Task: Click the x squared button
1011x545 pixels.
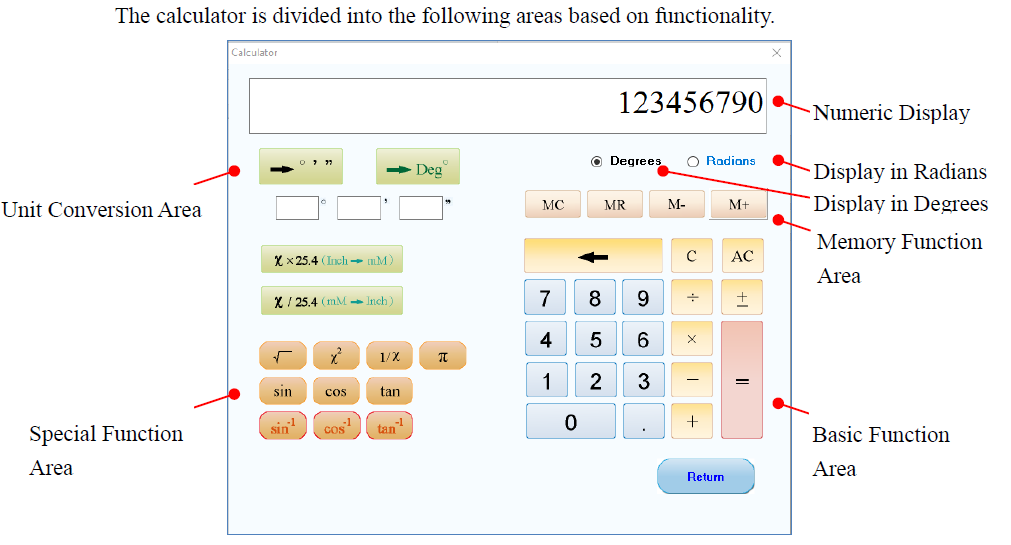Action: [336, 356]
